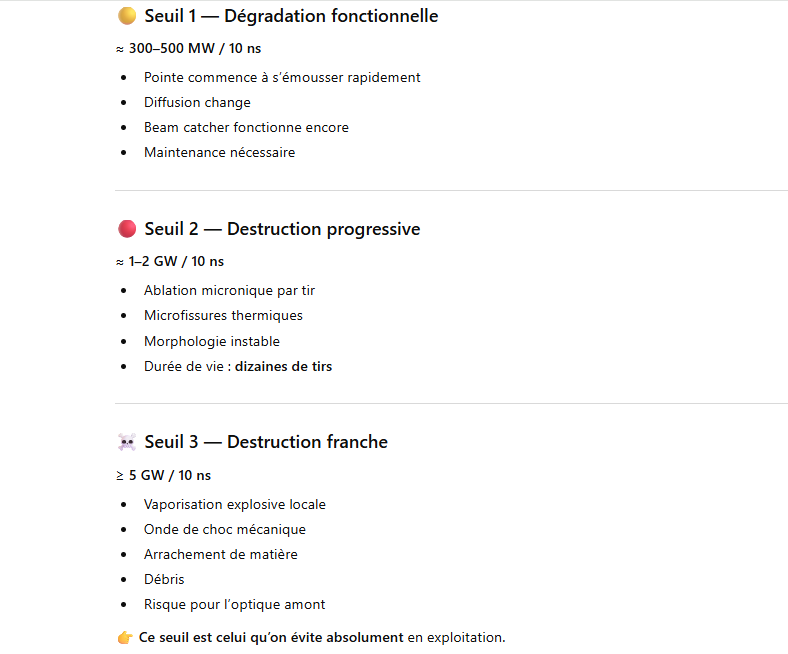
Task: Click the "Seuil 2 — Destruction progressive" heading
Action: [282, 229]
